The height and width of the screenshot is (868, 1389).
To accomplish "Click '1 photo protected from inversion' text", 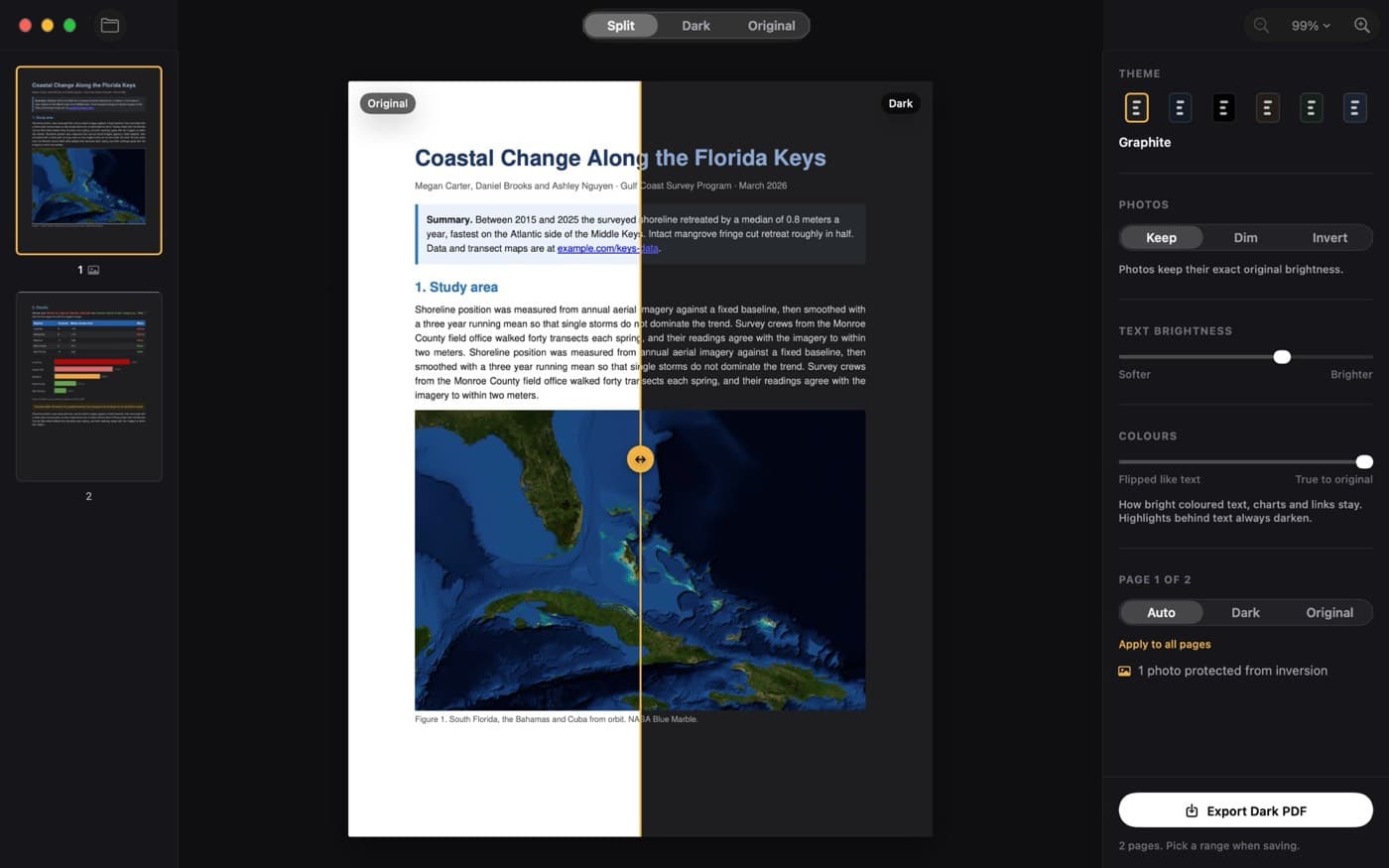I will coord(1232,671).
